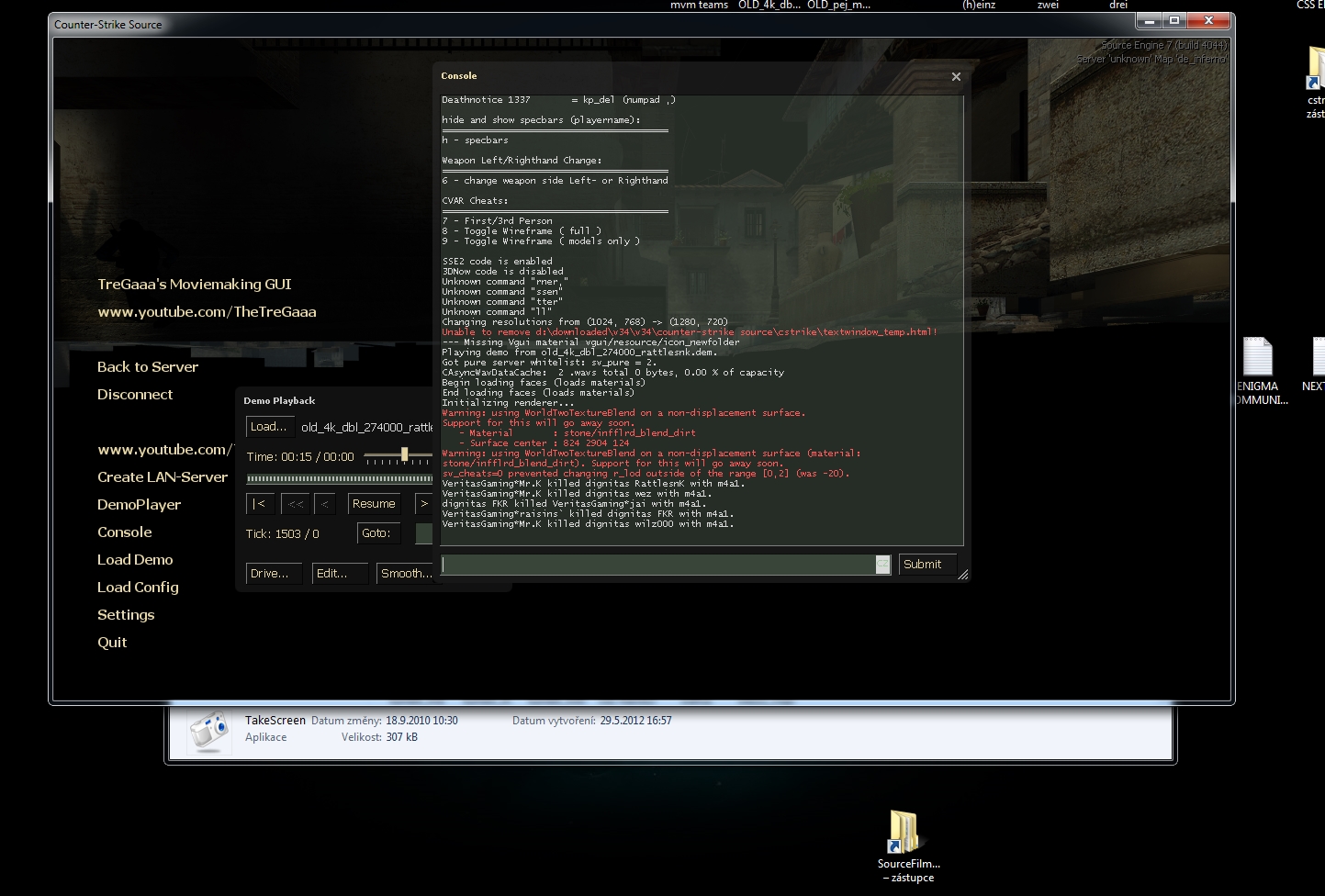The width and height of the screenshot is (1325, 896).
Task: Click the 'zwei' desktop label
Action: 1048,6
